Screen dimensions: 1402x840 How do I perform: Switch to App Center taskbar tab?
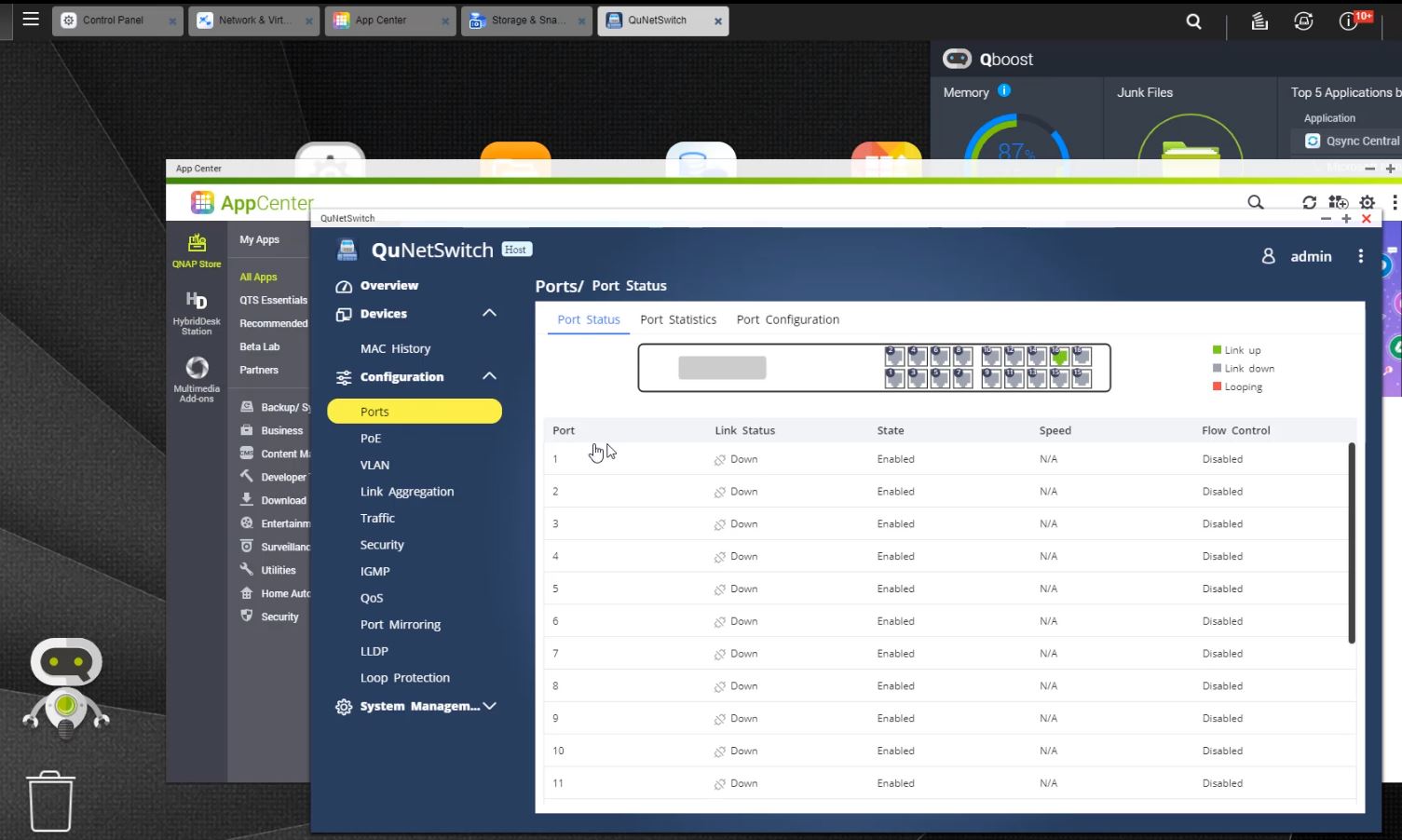[390, 20]
